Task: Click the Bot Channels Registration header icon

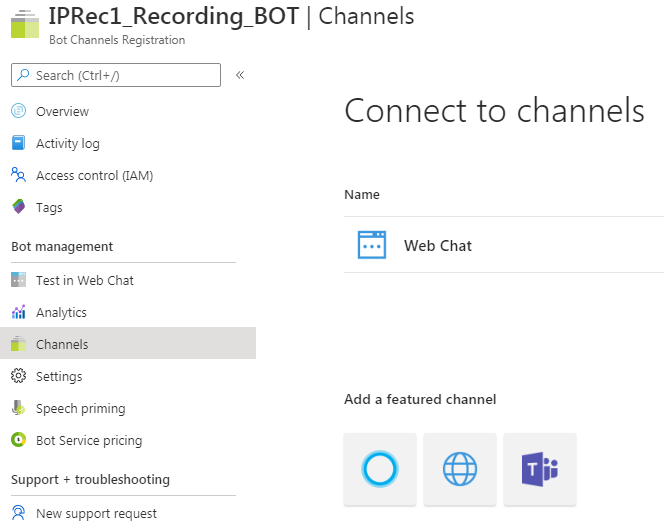Action: [x=25, y=24]
